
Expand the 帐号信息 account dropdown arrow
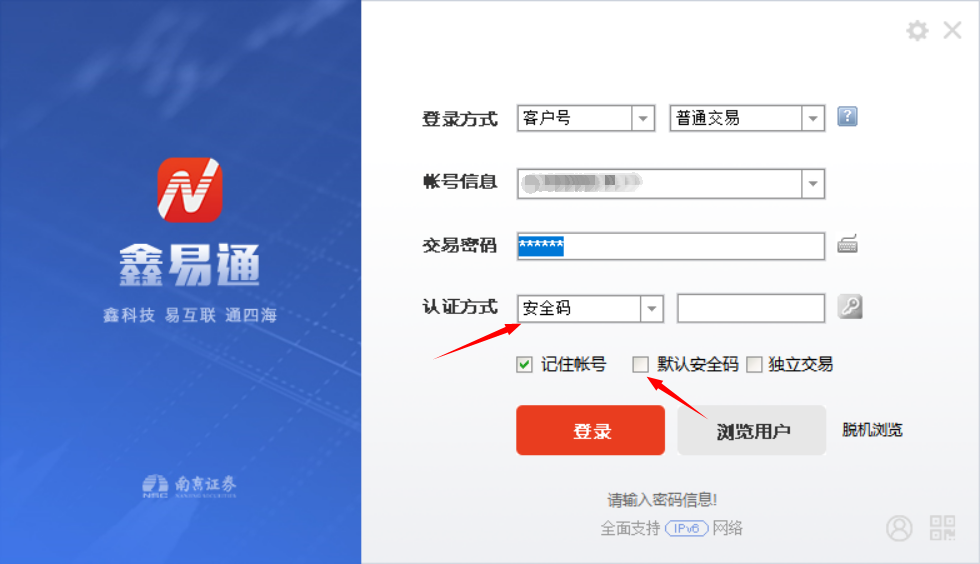(x=812, y=184)
